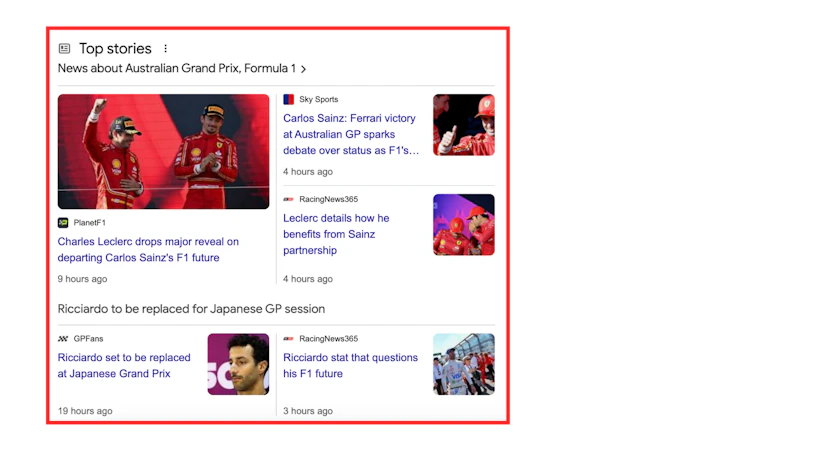Click the Top stories newspaper icon

[65, 48]
